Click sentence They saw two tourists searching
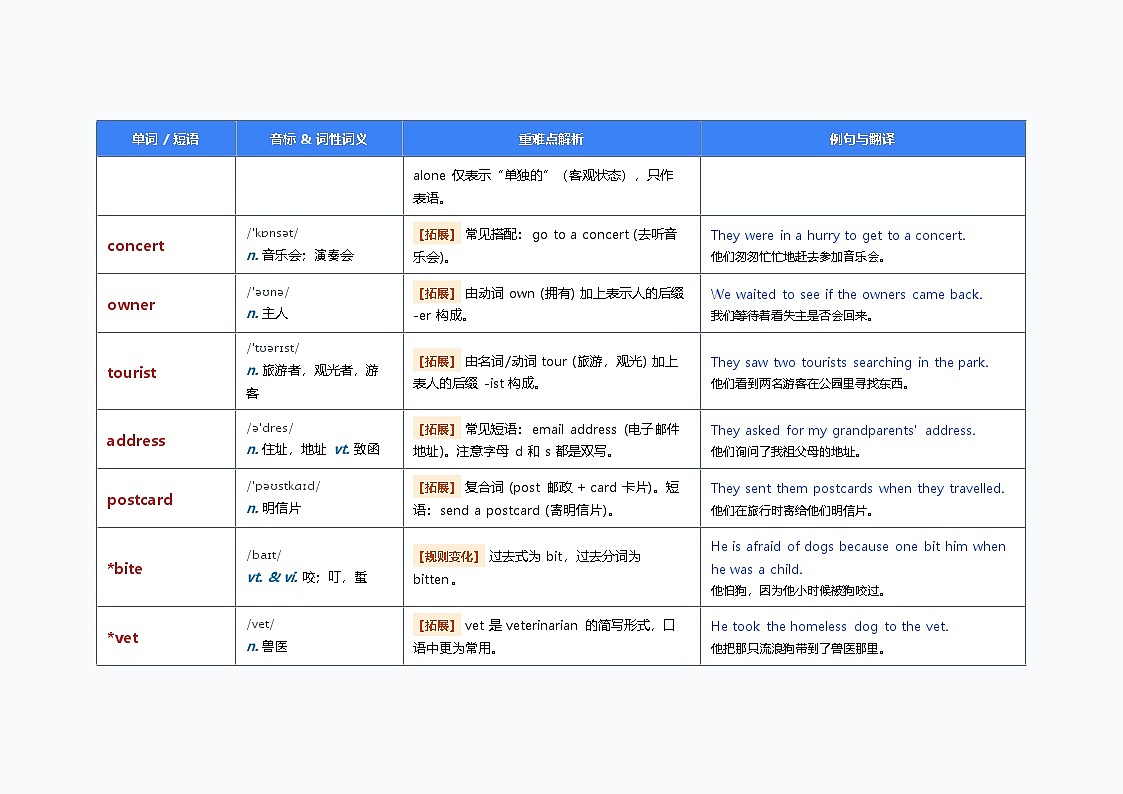The width and height of the screenshot is (1123, 794). coord(849,362)
